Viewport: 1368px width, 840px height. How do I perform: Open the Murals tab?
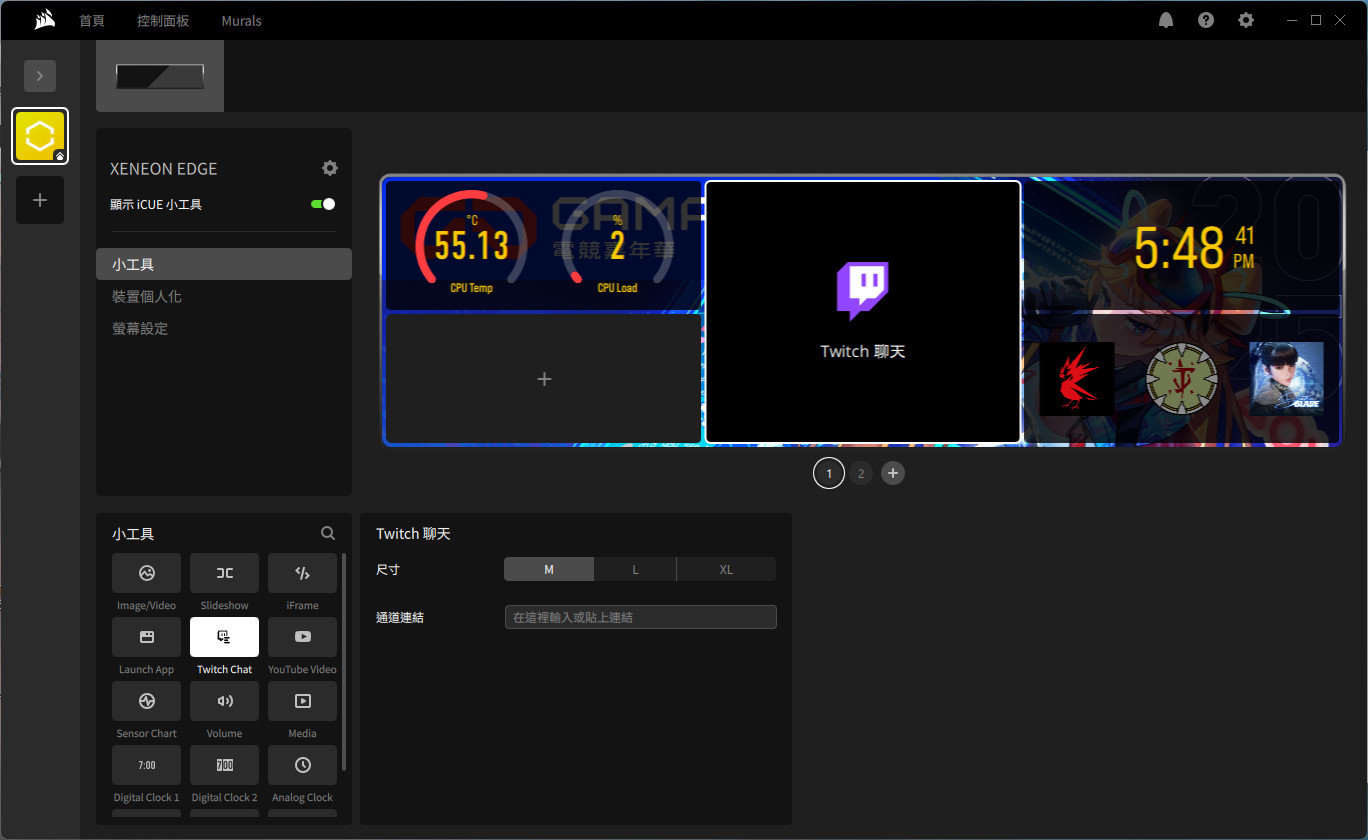(242, 20)
